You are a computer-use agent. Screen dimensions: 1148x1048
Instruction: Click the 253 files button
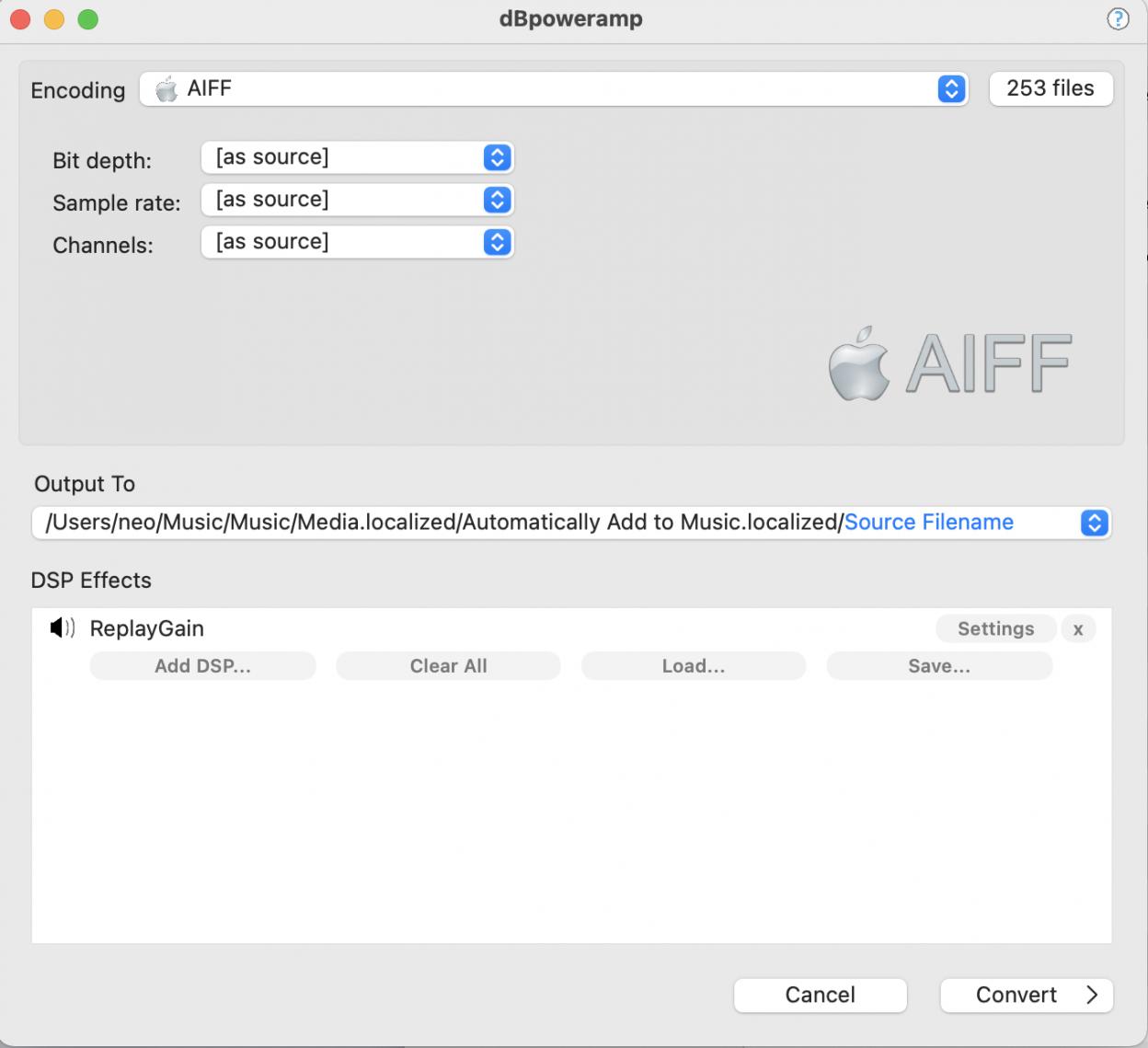point(1050,89)
